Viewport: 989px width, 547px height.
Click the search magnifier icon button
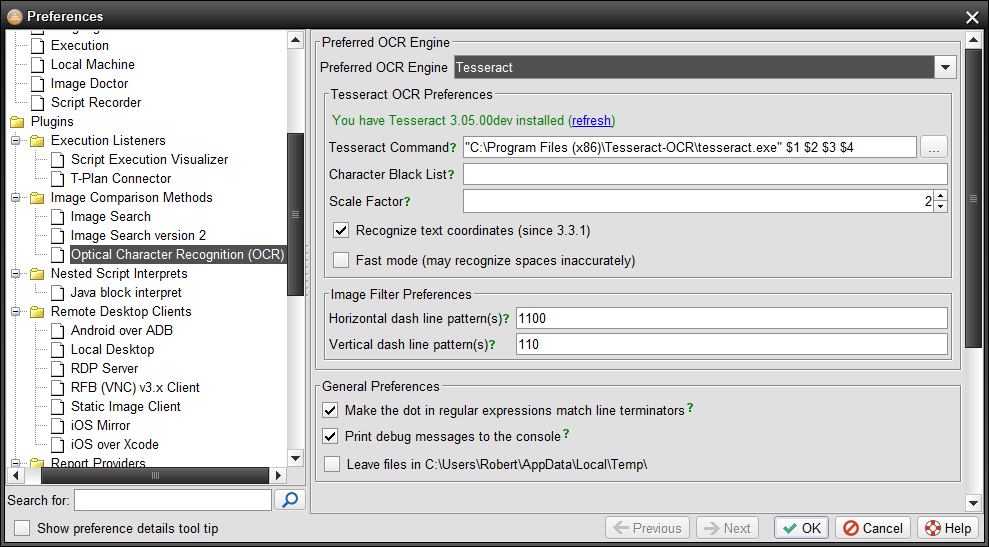(x=289, y=500)
